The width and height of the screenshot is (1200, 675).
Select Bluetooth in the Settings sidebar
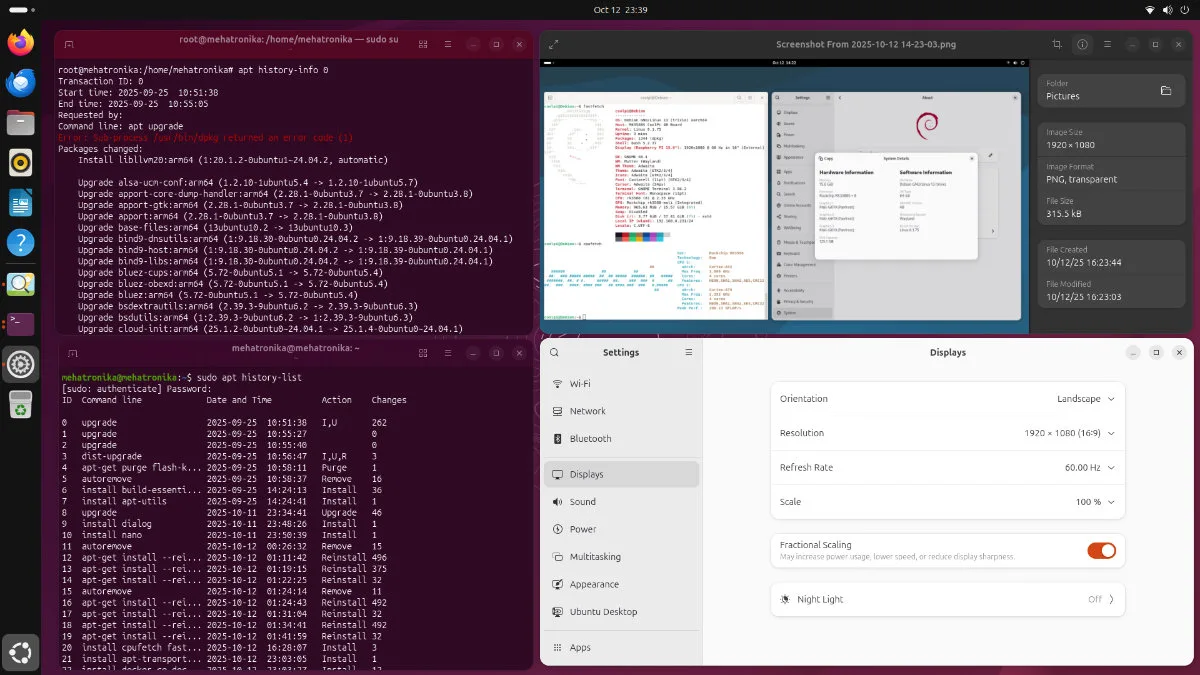coord(590,438)
